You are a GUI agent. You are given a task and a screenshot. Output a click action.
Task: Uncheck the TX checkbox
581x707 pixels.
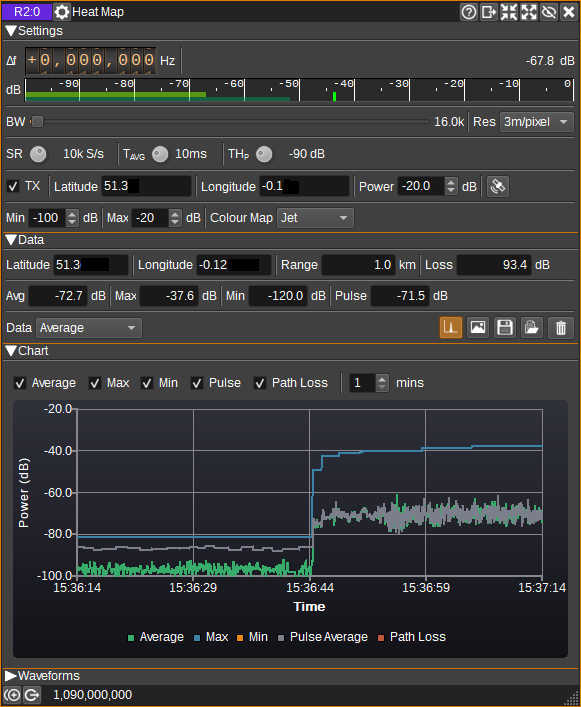[x=13, y=186]
